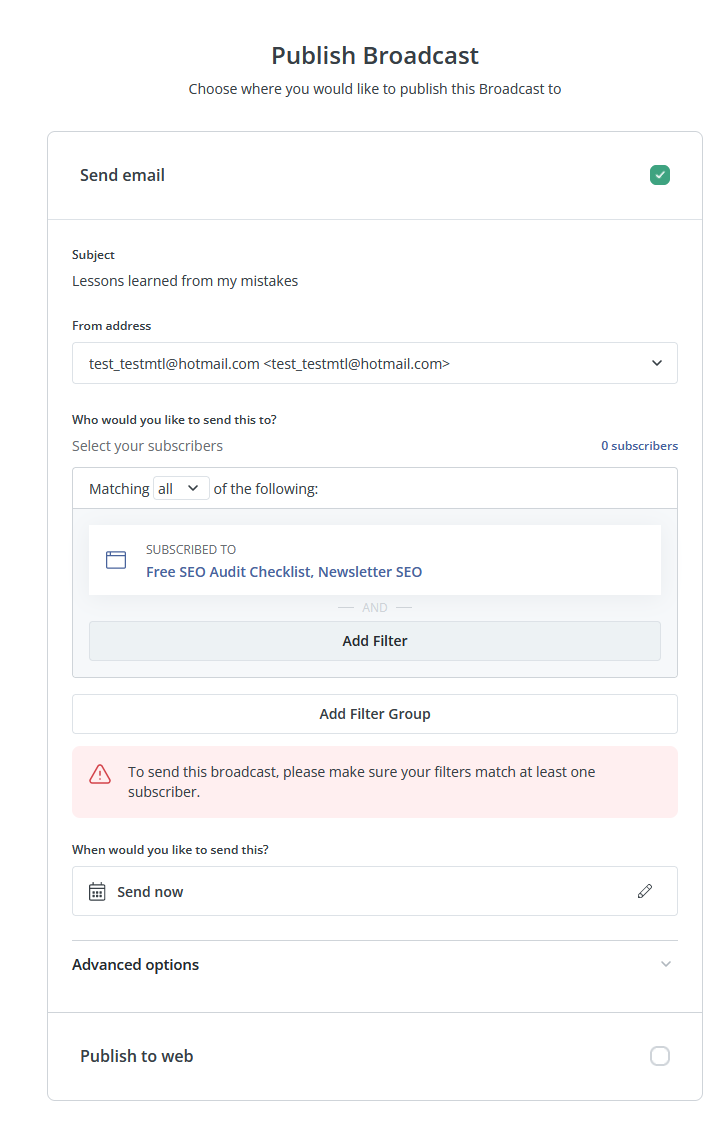This screenshot has width=724, height=1126.
Task: Open the Matching all dropdown
Action: [181, 488]
